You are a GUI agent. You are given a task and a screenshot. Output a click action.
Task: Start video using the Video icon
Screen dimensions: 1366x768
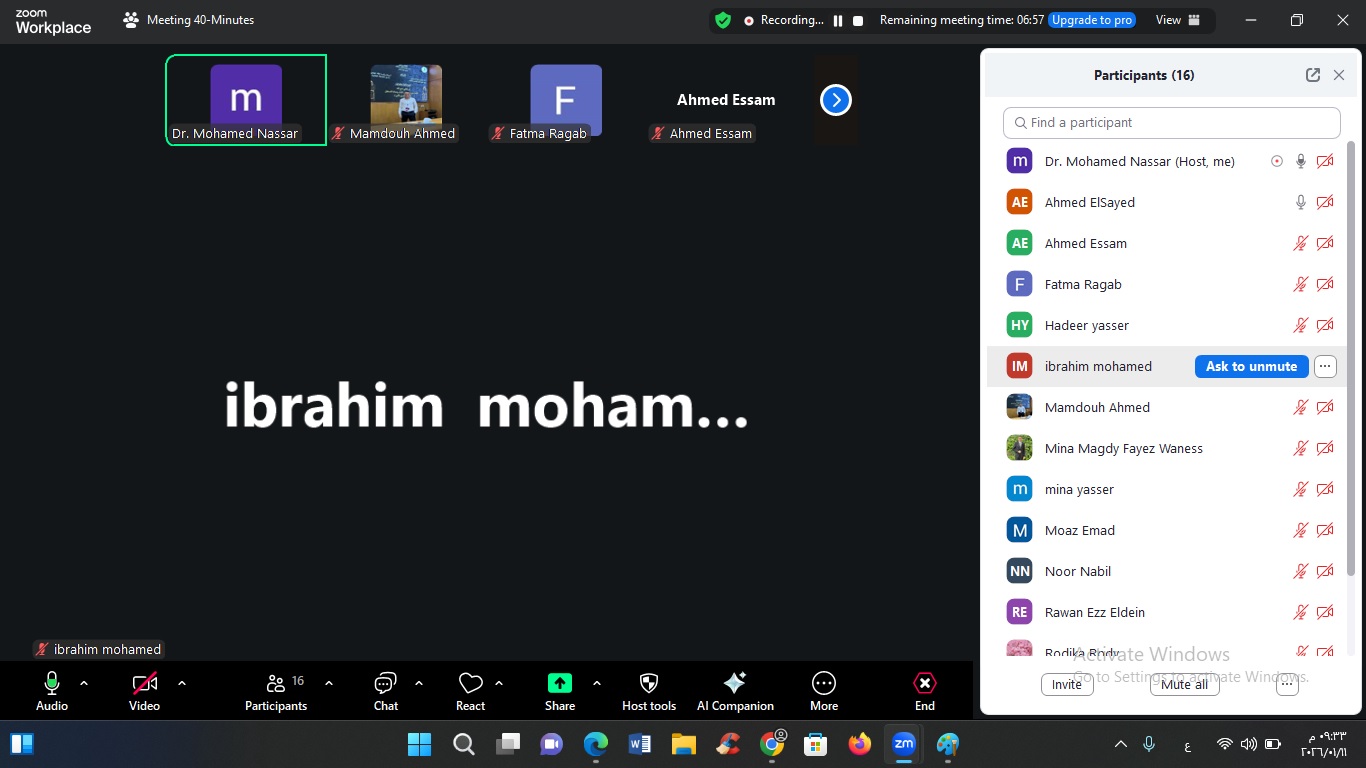(x=144, y=684)
